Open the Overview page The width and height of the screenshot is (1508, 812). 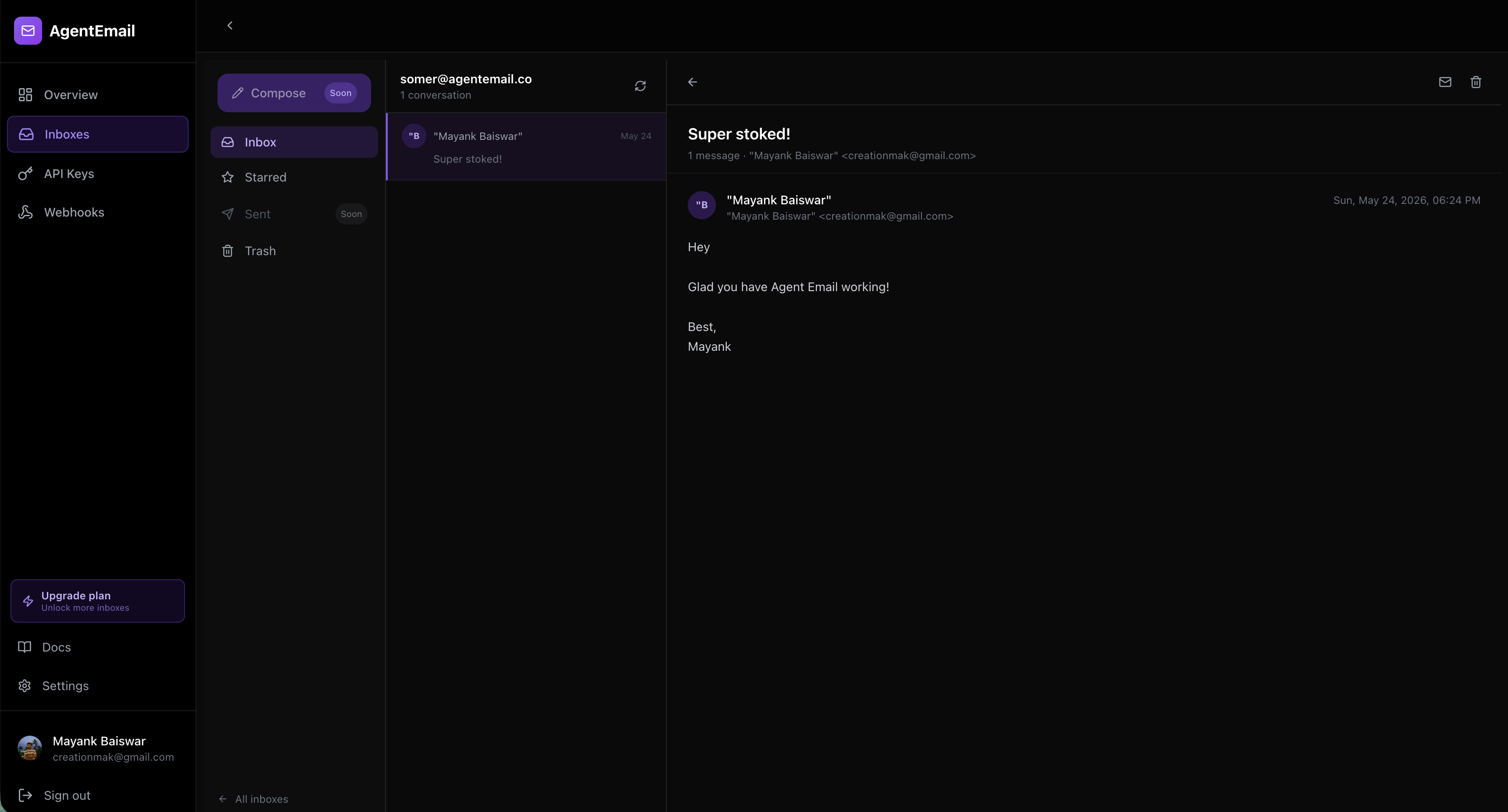point(97,95)
